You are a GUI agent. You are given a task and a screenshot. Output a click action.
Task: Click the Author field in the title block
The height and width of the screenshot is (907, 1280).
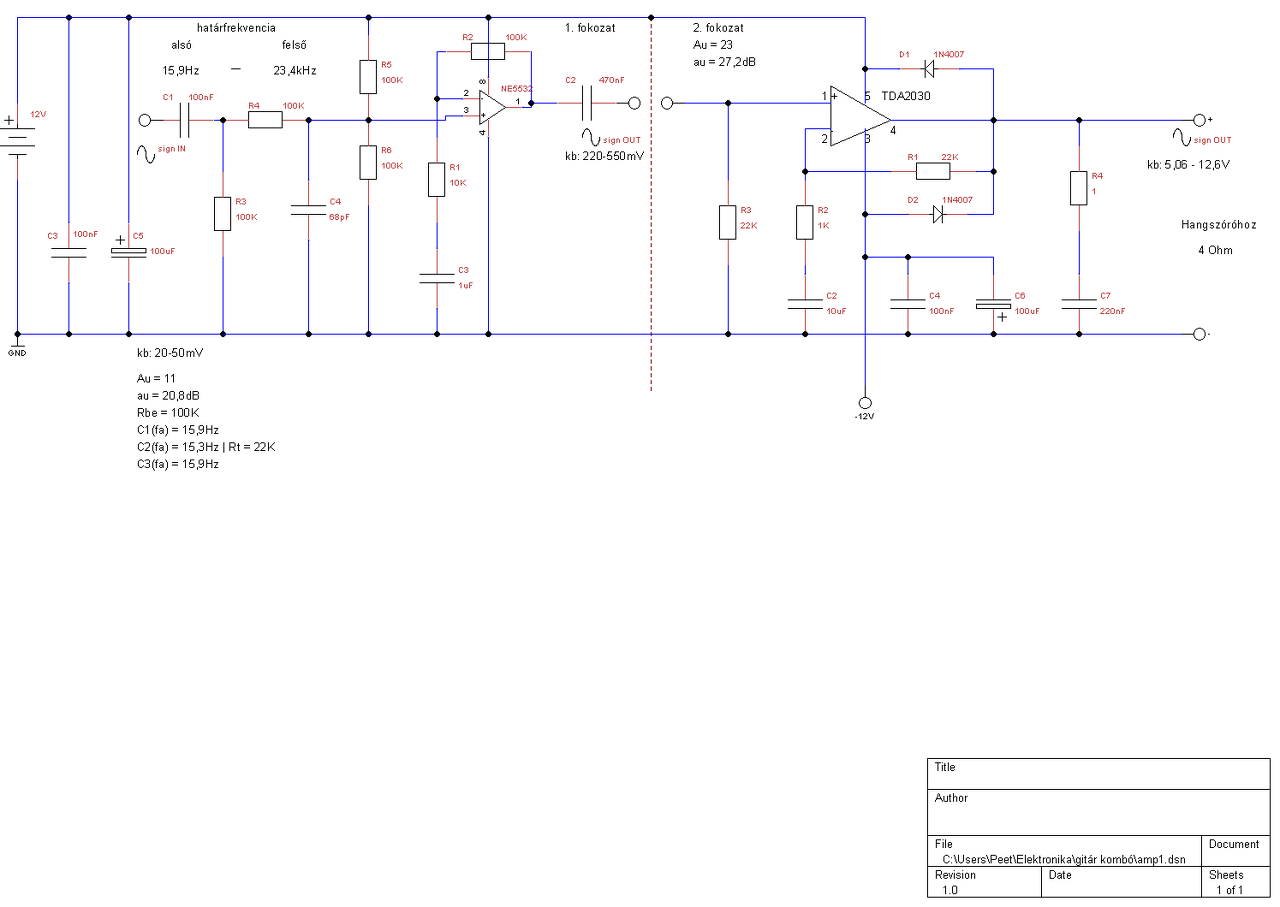click(1099, 812)
